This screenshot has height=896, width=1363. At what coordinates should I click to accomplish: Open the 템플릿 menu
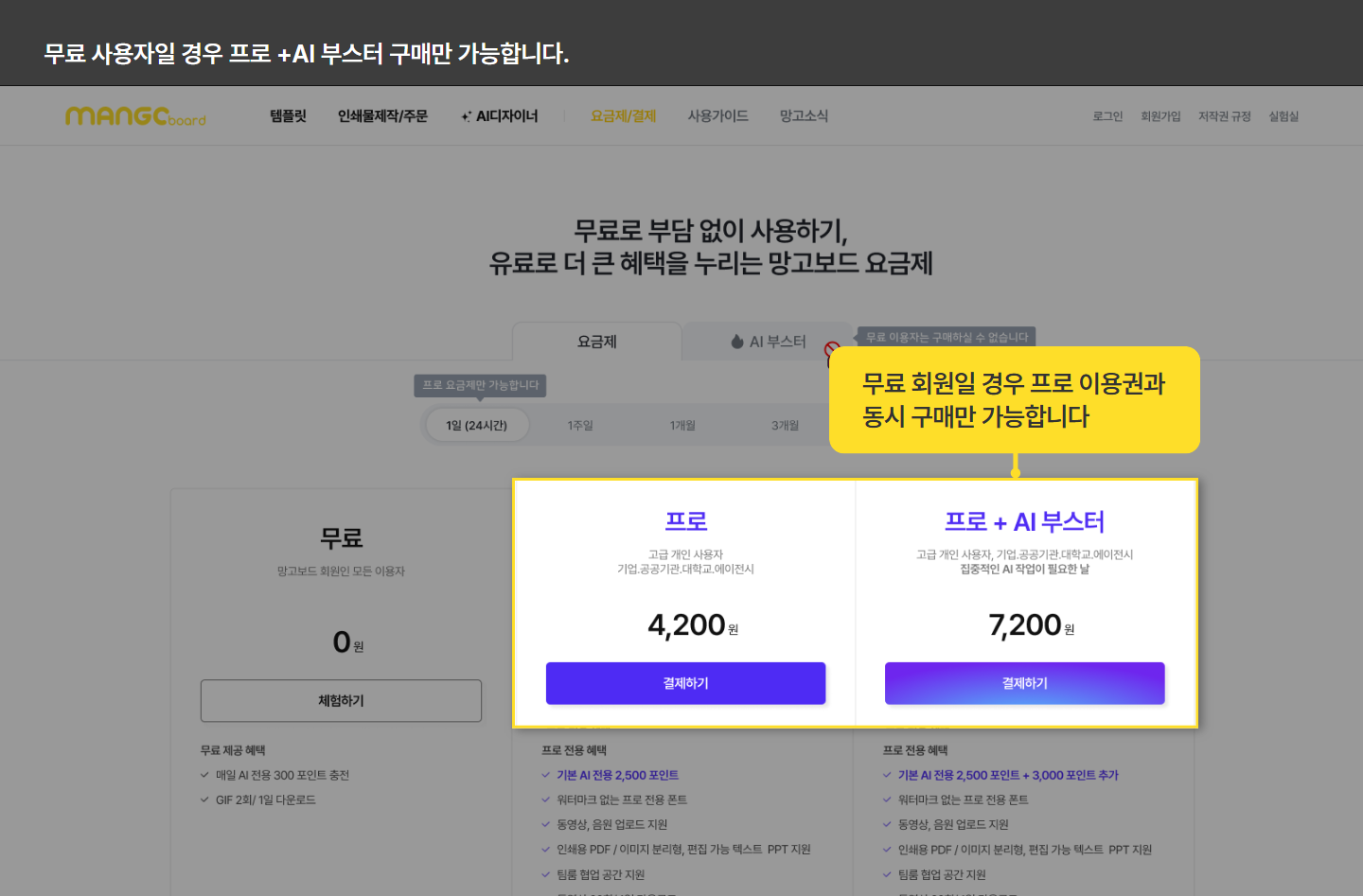(x=288, y=115)
